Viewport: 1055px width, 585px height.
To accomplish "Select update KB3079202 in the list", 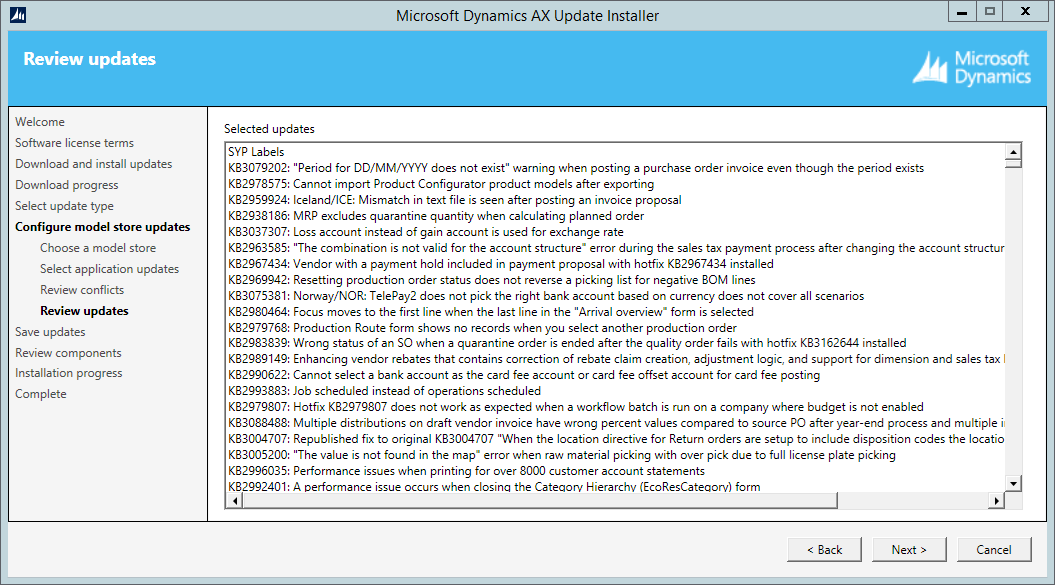I will 576,168.
